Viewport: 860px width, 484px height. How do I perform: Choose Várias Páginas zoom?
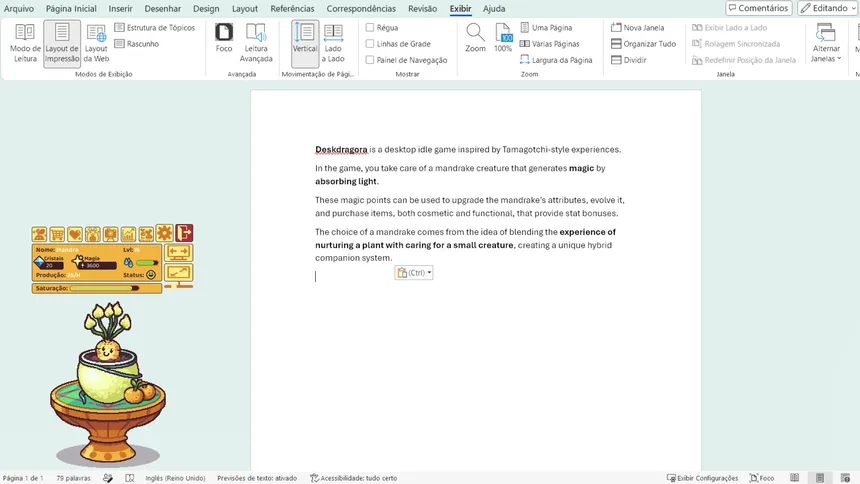pos(550,44)
